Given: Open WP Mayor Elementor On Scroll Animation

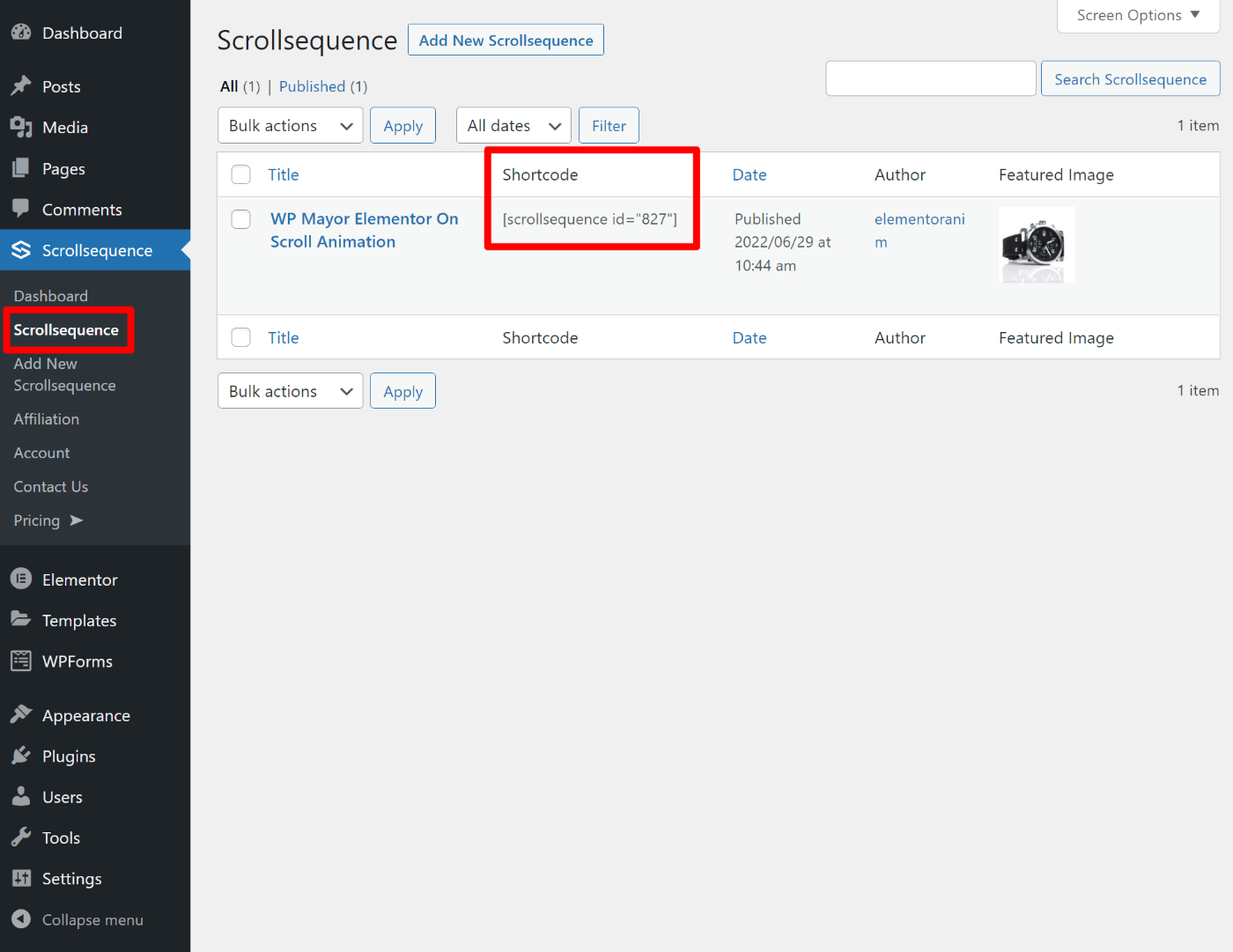Looking at the screenshot, I should click(x=365, y=230).
